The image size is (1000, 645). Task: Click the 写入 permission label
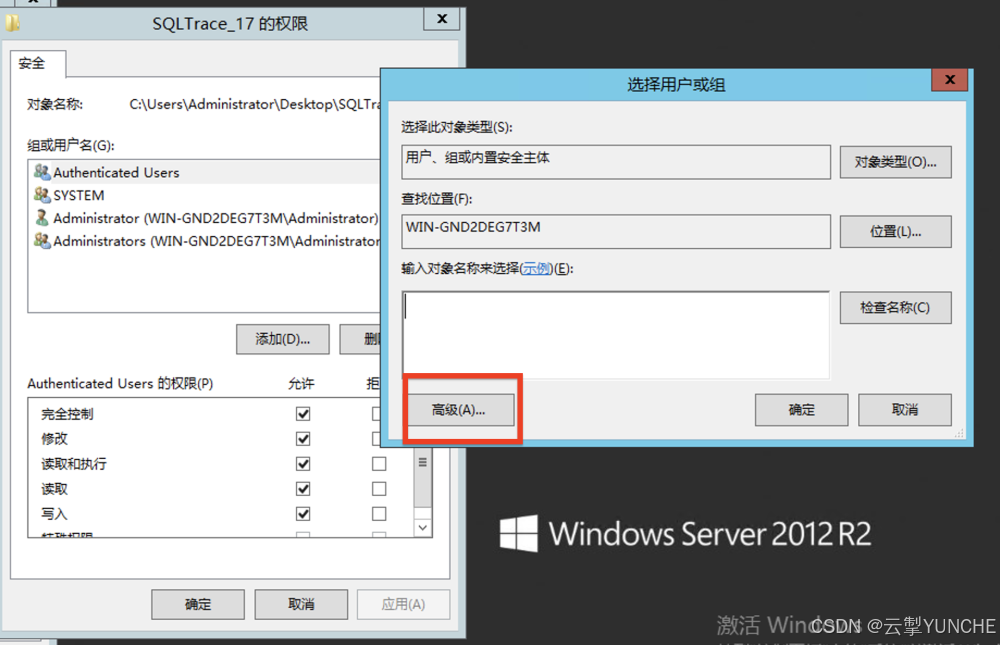click(x=54, y=514)
